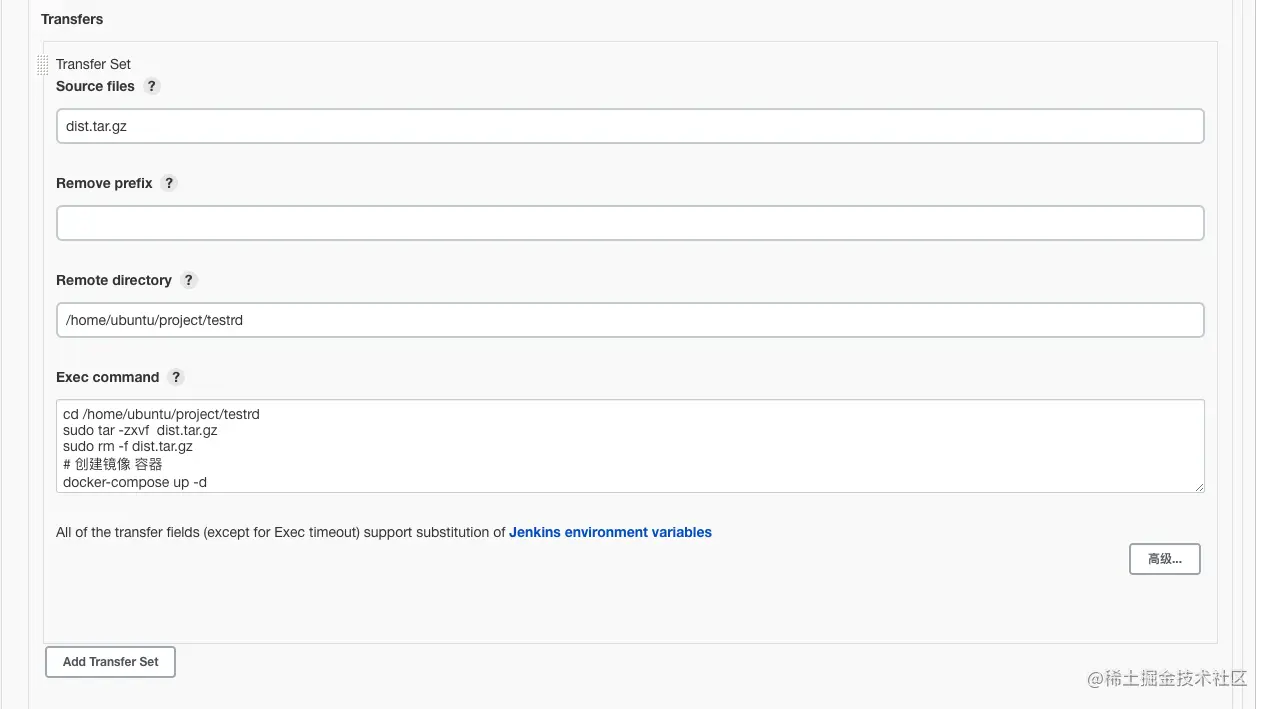Click the cd /home/ubuntu/project/testrd line
The width and height of the screenshot is (1268, 709).
click(161, 414)
